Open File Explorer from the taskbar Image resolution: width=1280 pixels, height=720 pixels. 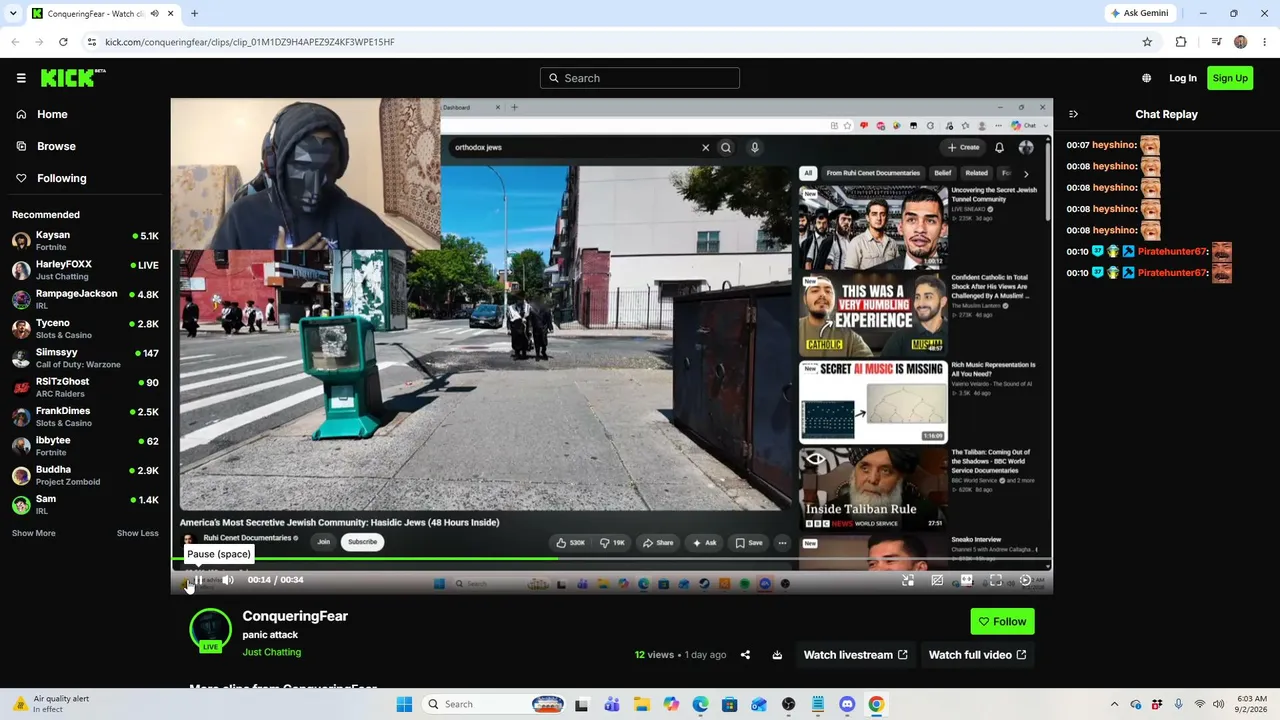(641, 704)
